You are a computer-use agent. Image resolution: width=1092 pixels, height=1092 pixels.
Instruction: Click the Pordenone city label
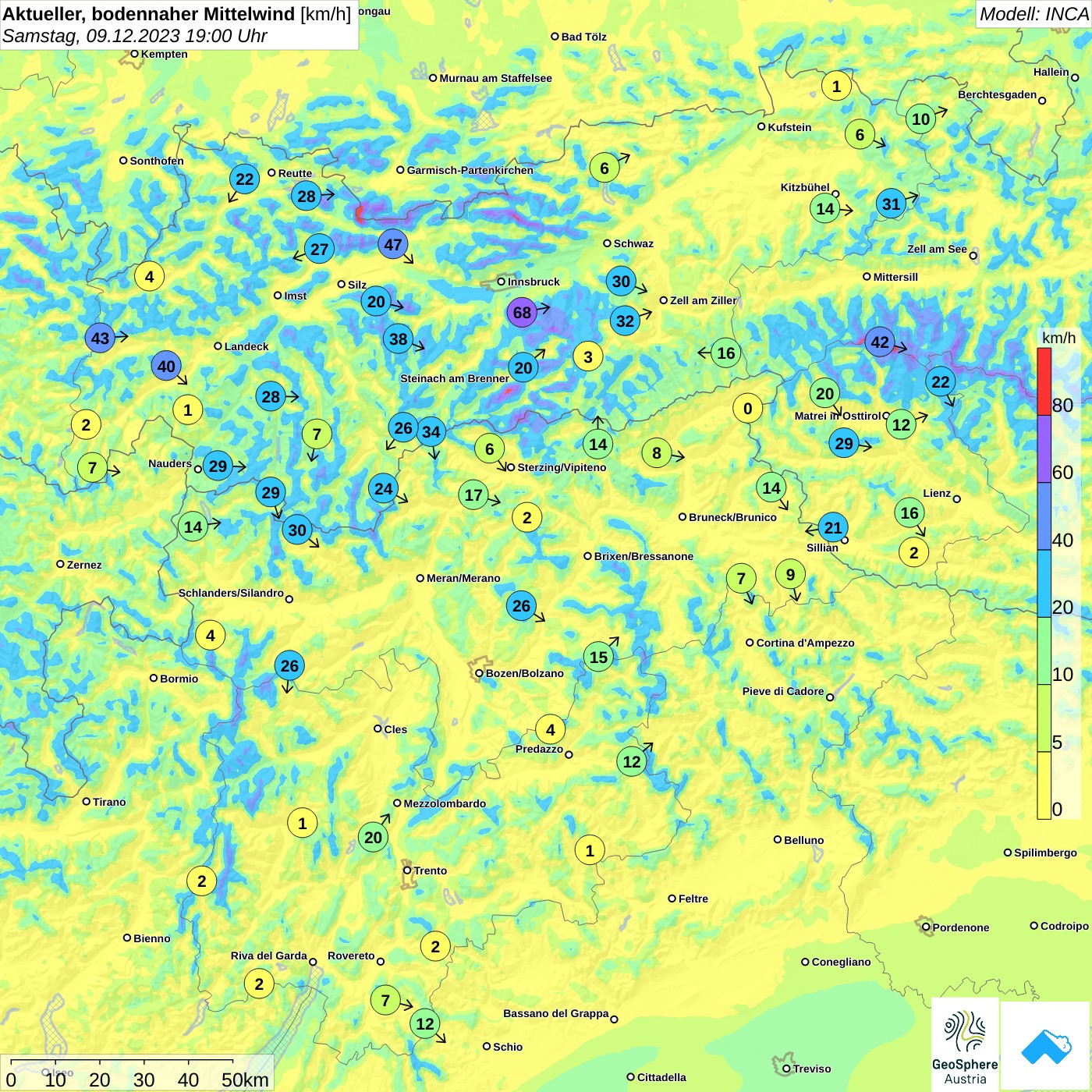click(961, 927)
